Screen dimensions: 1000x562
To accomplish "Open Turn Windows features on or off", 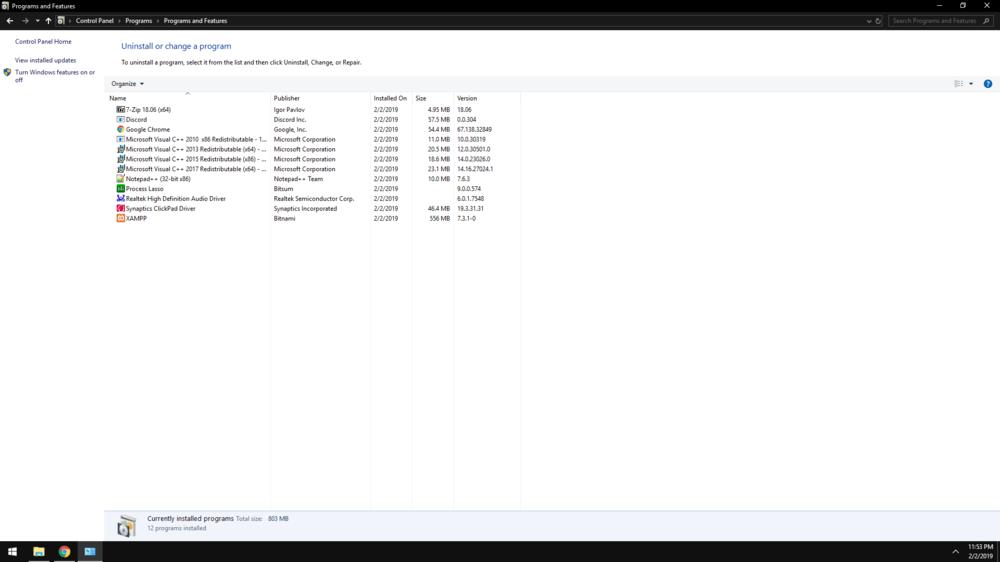I will pos(55,76).
